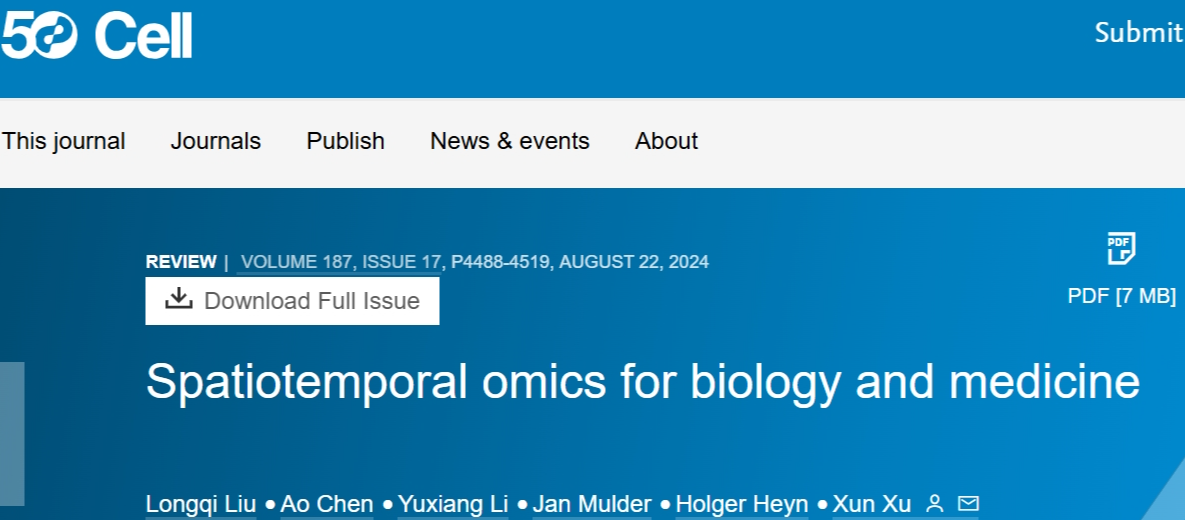Viewport: 1185px width, 520px height.
Task: Show Holger Heyn's author details
Action: (742, 504)
